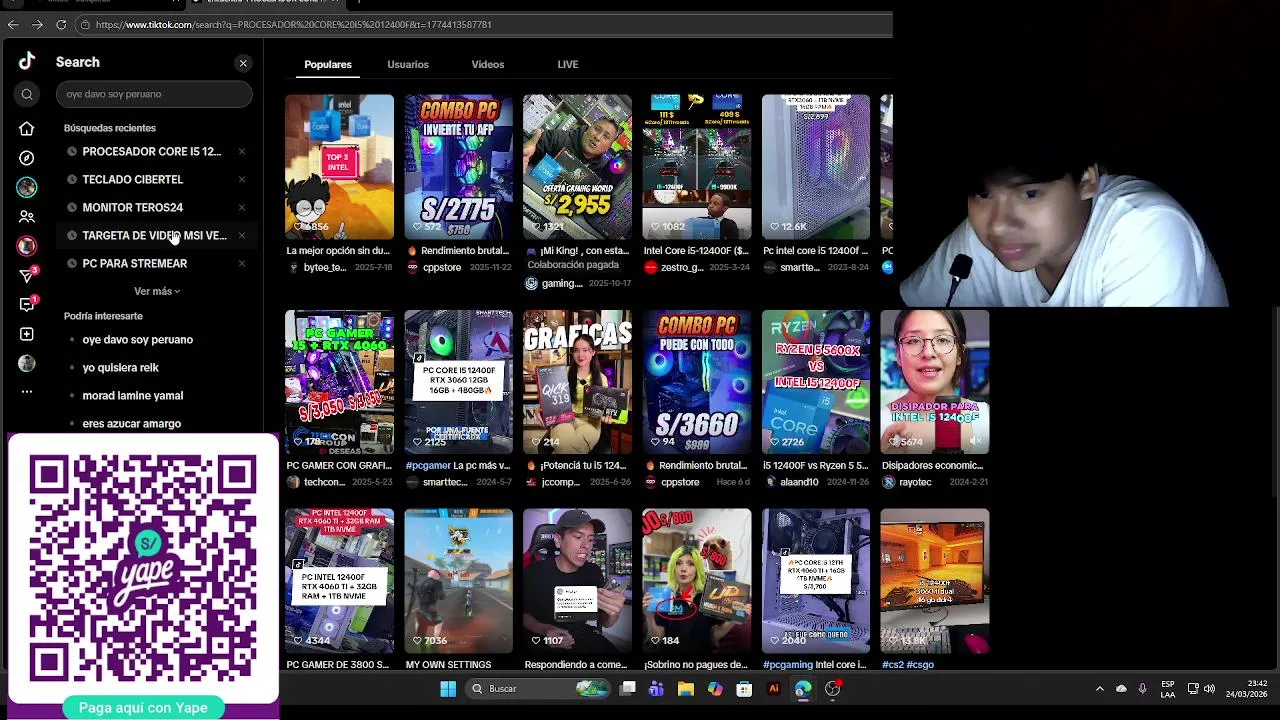
Task: Select suggestion oye davo soy peruano
Action: (138, 340)
